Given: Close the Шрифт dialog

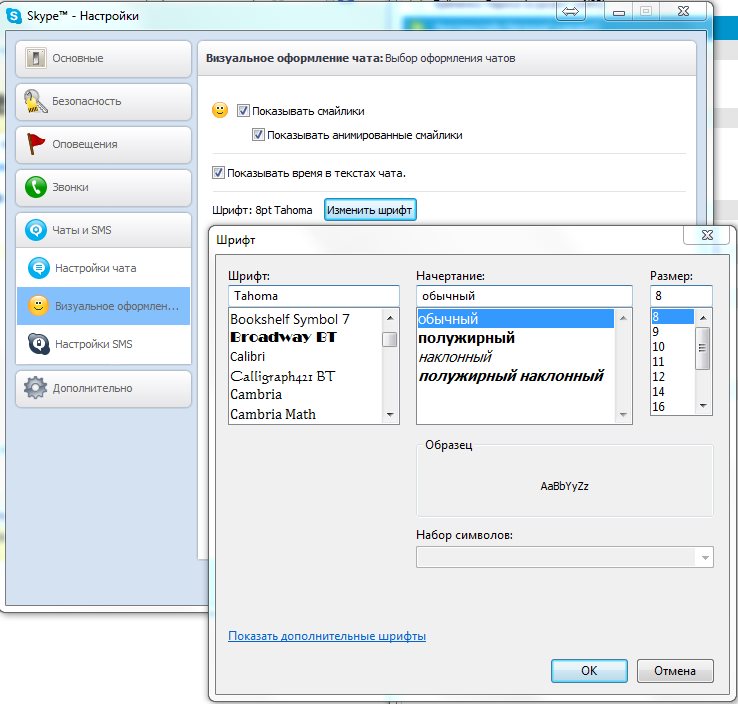Looking at the screenshot, I should pyautogui.click(x=707, y=235).
